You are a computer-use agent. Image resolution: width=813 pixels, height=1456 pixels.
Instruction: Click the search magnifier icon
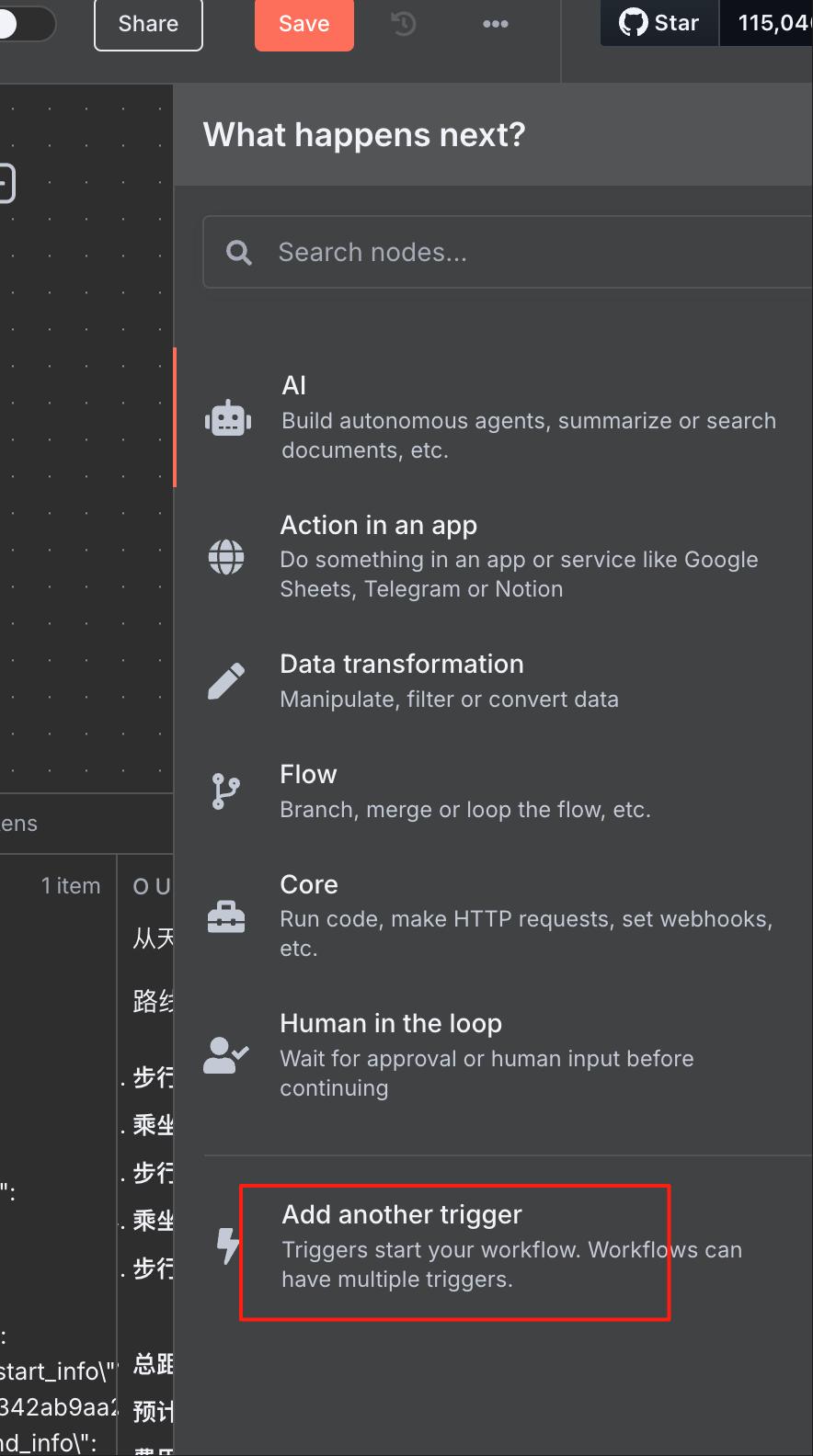(x=239, y=253)
